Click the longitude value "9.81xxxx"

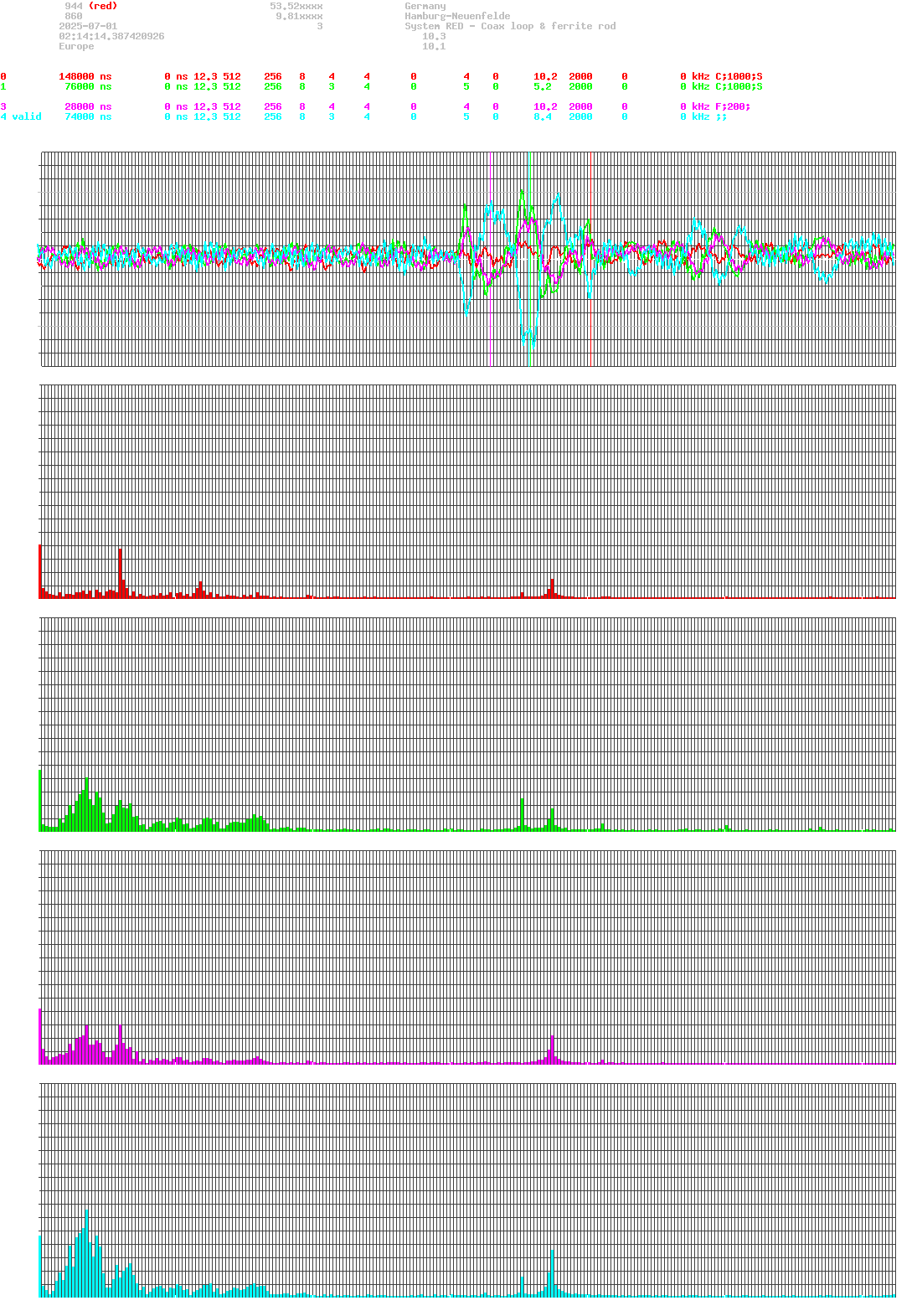click(x=299, y=16)
